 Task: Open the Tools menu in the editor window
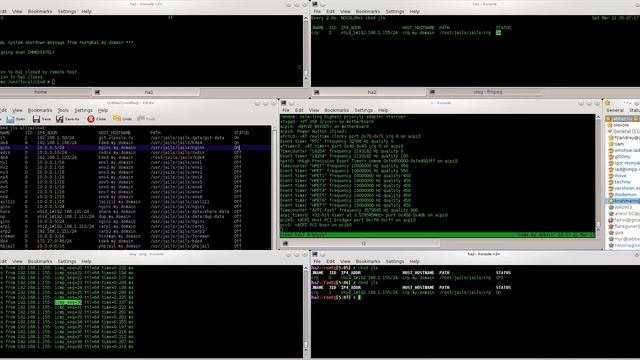(63, 110)
